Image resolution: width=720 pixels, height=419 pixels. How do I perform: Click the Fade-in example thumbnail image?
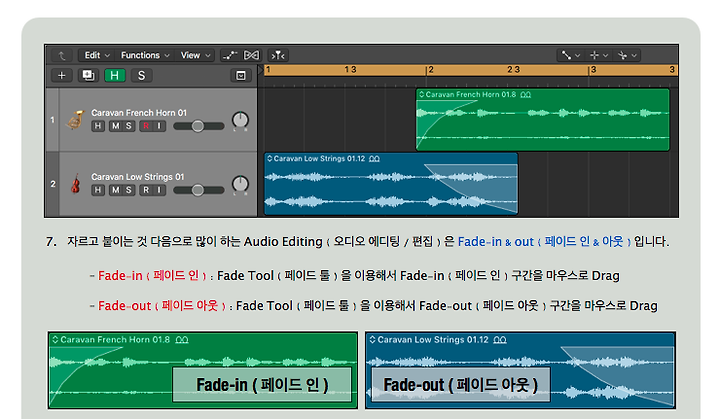click(x=202, y=370)
